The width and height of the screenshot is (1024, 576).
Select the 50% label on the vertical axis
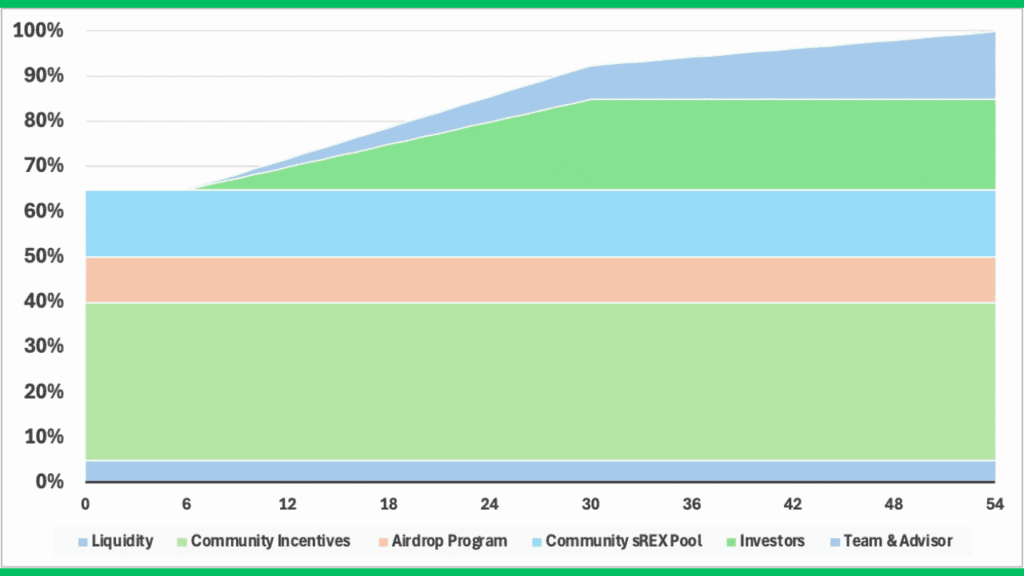tap(42, 257)
